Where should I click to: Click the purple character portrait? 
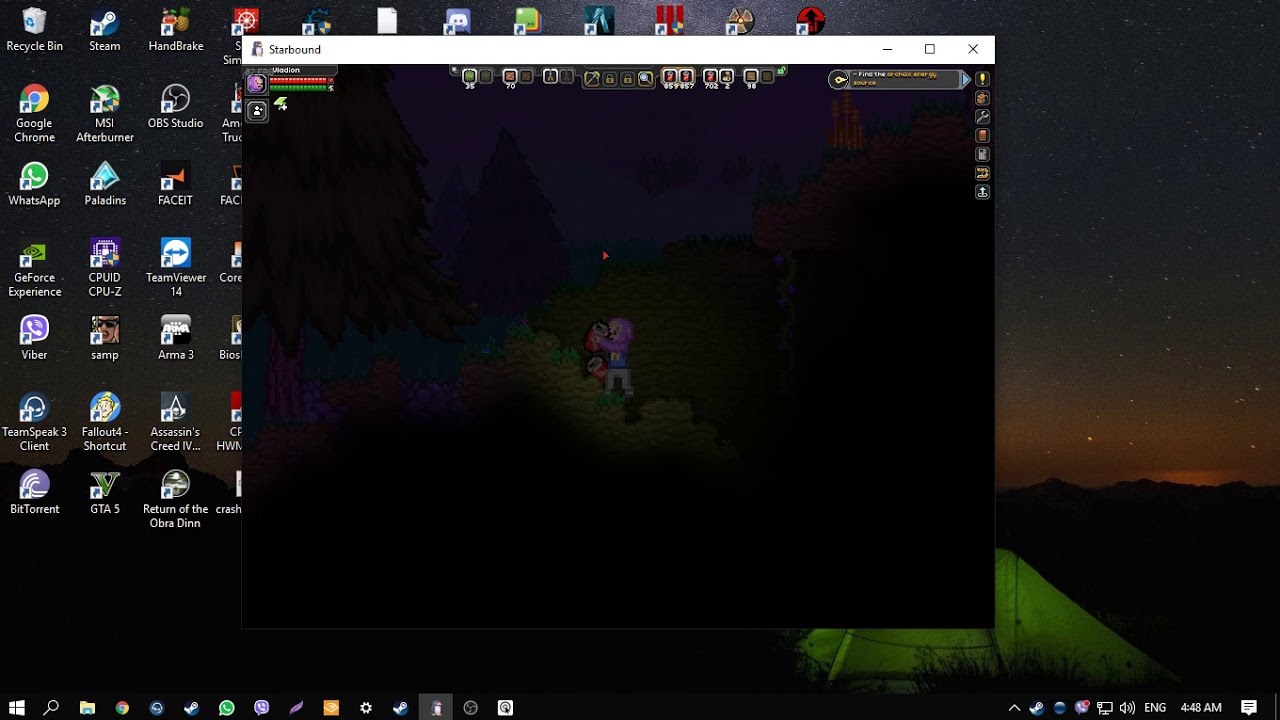[257, 84]
